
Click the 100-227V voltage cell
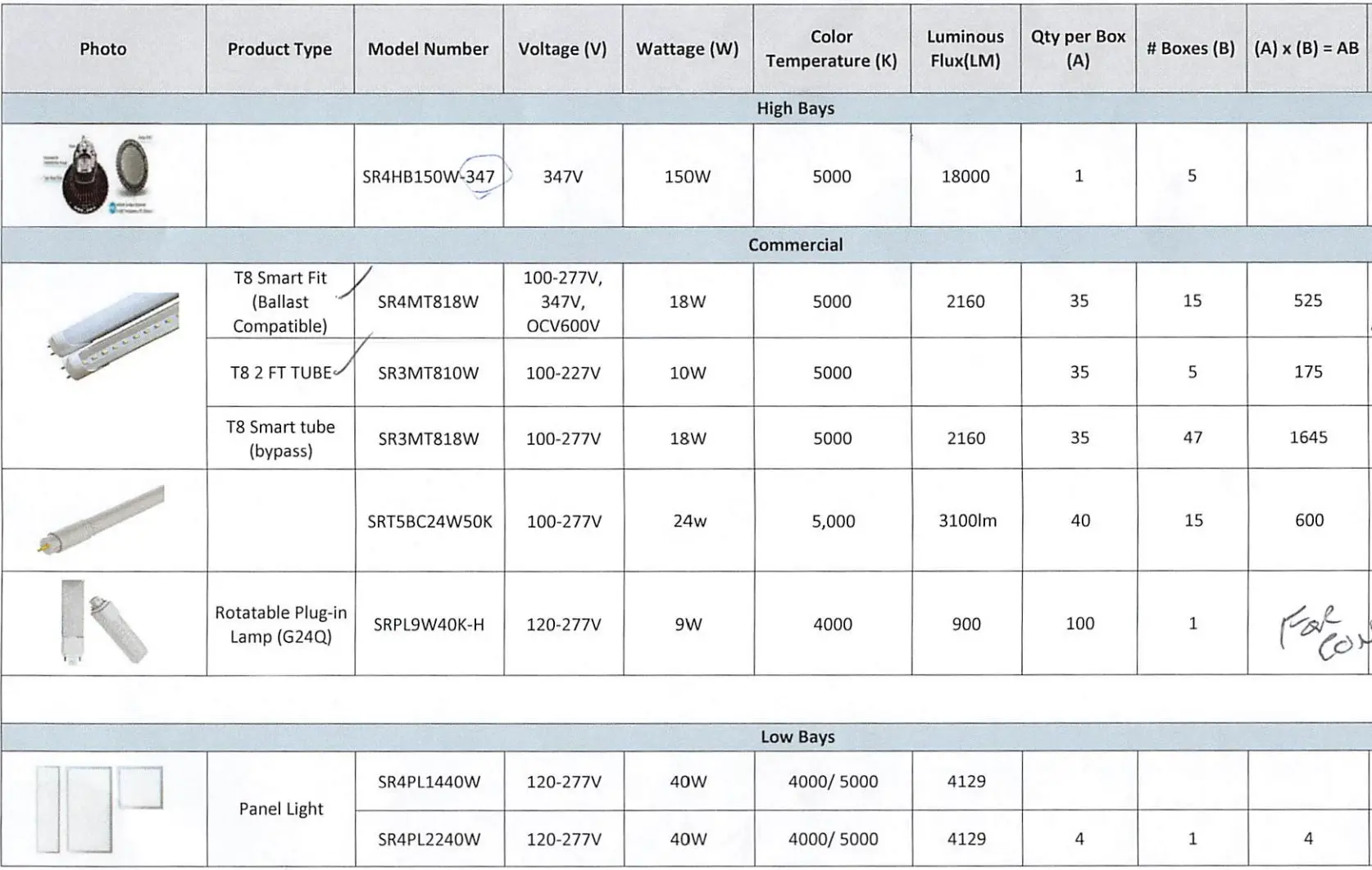click(x=563, y=373)
